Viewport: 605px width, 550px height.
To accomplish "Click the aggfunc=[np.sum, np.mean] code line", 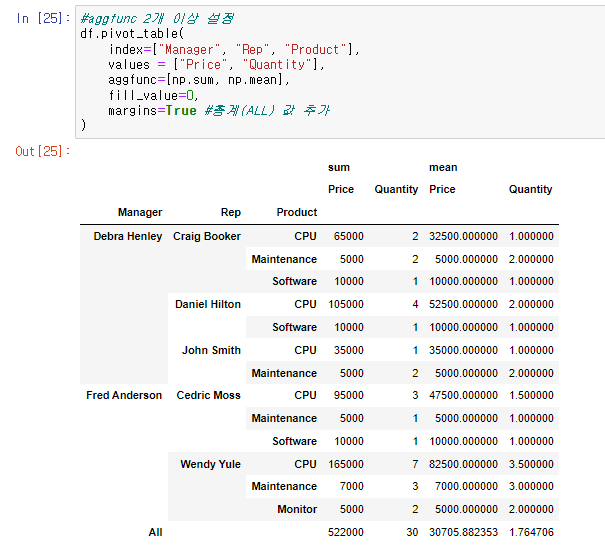I will (199, 80).
